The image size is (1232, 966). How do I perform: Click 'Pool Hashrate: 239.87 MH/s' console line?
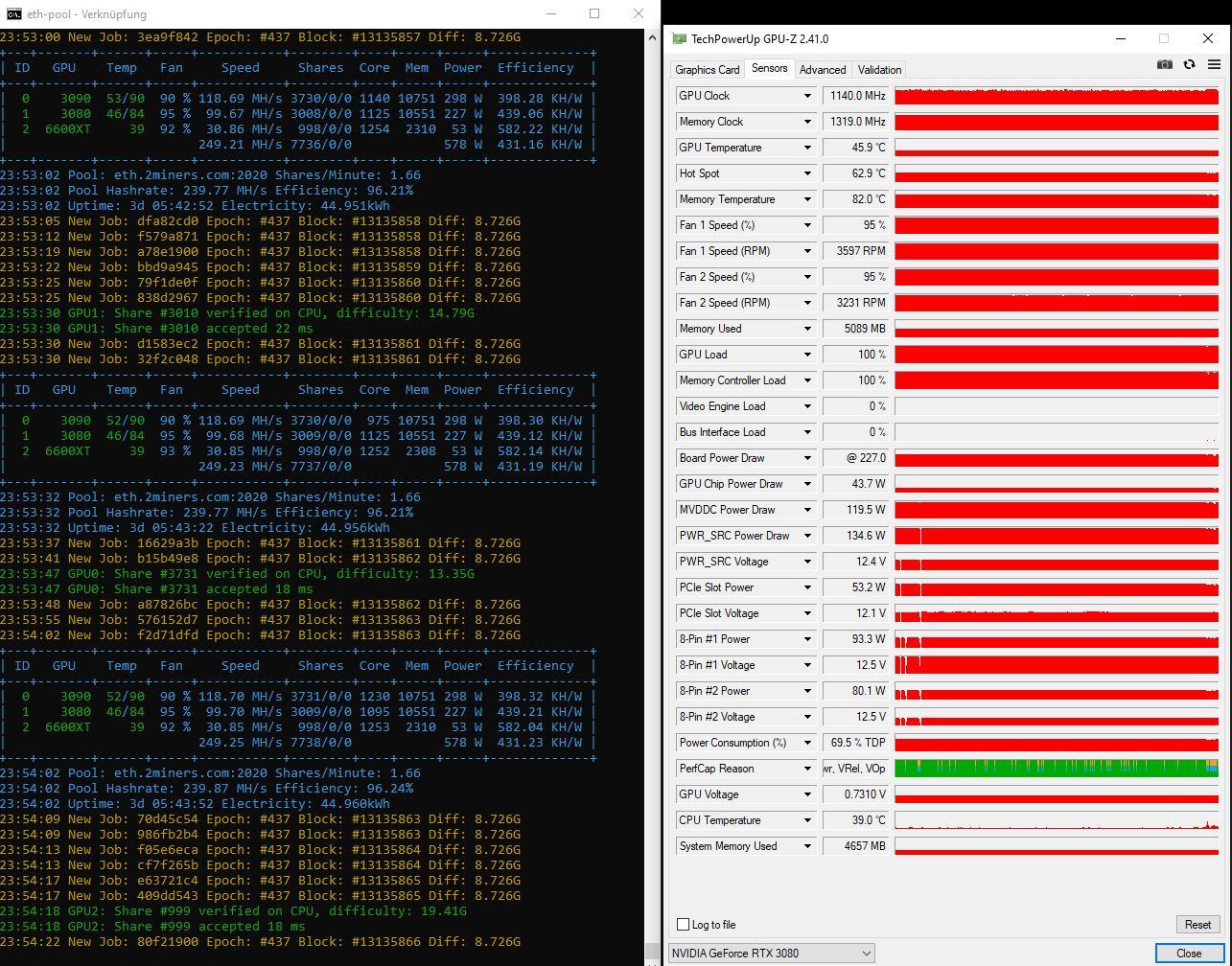point(206,789)
